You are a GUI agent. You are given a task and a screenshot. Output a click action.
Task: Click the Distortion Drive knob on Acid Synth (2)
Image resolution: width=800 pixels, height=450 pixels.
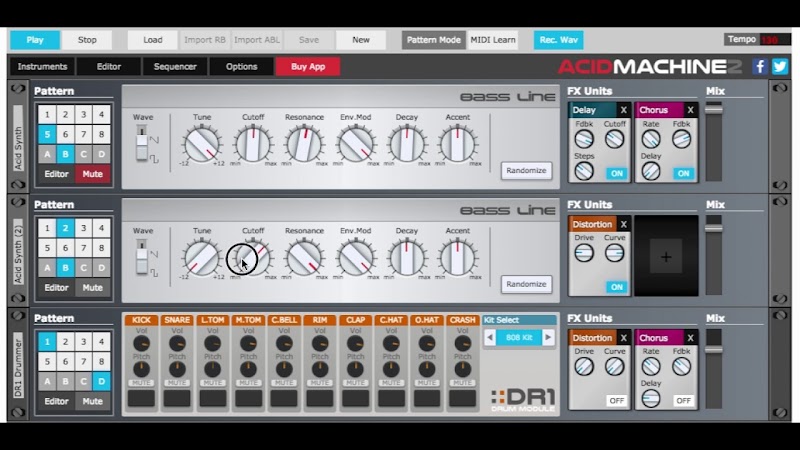(x=584, y=253)
